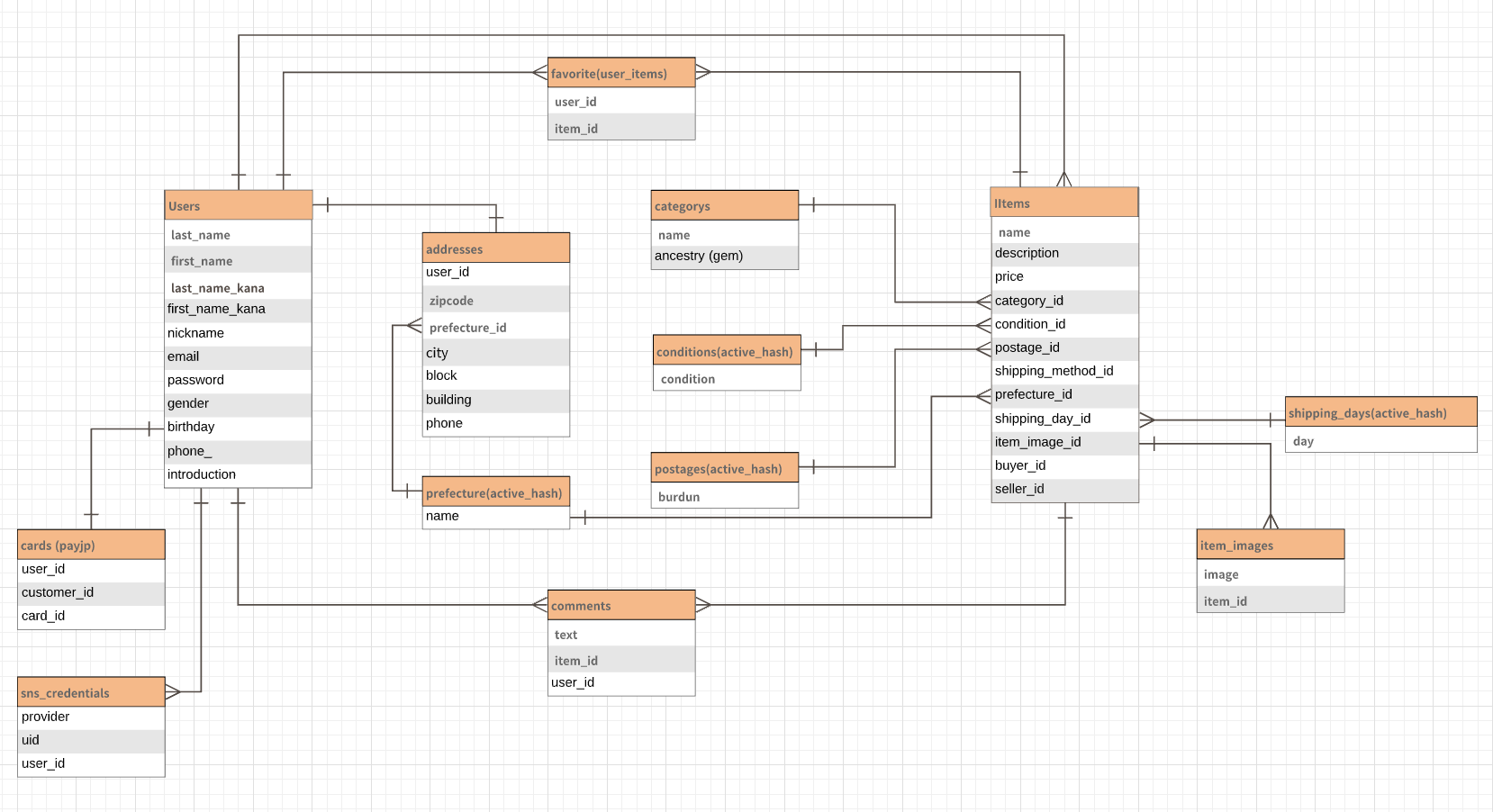Screen dimensions: 1493x812
Task: Click the favorite(user_items) table header
Action: coord(620,73)
